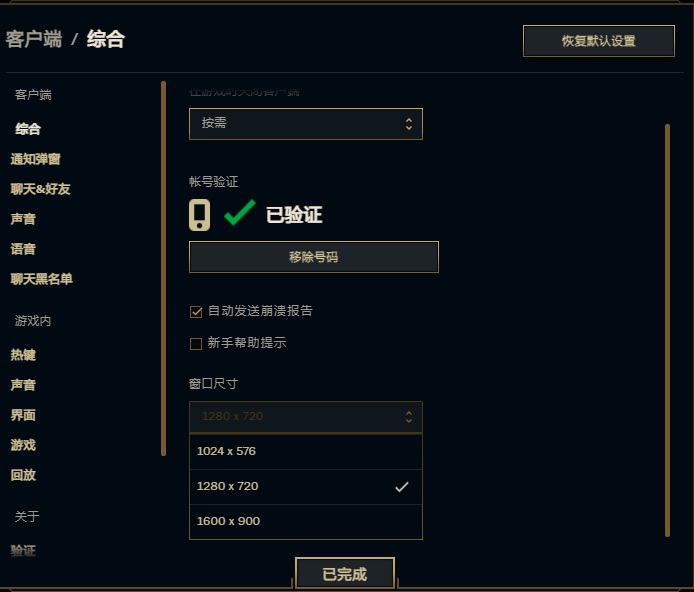Select 1024 x 576 window size
The height and width of the screenshot is (592, 694).
click(x=305, y=451)
